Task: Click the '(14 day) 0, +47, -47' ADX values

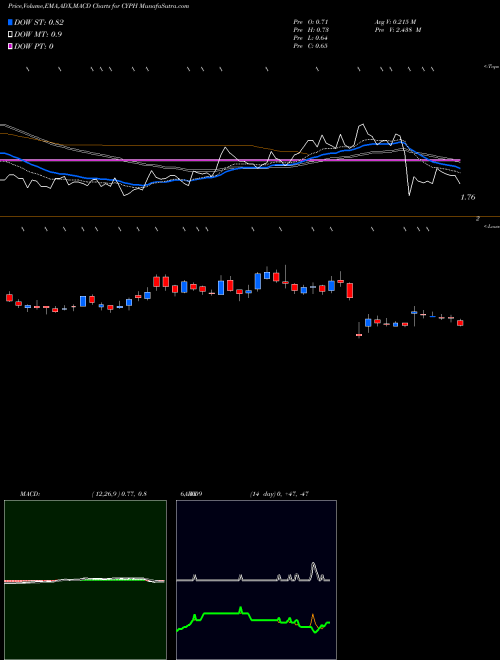Action: point(279,494)
